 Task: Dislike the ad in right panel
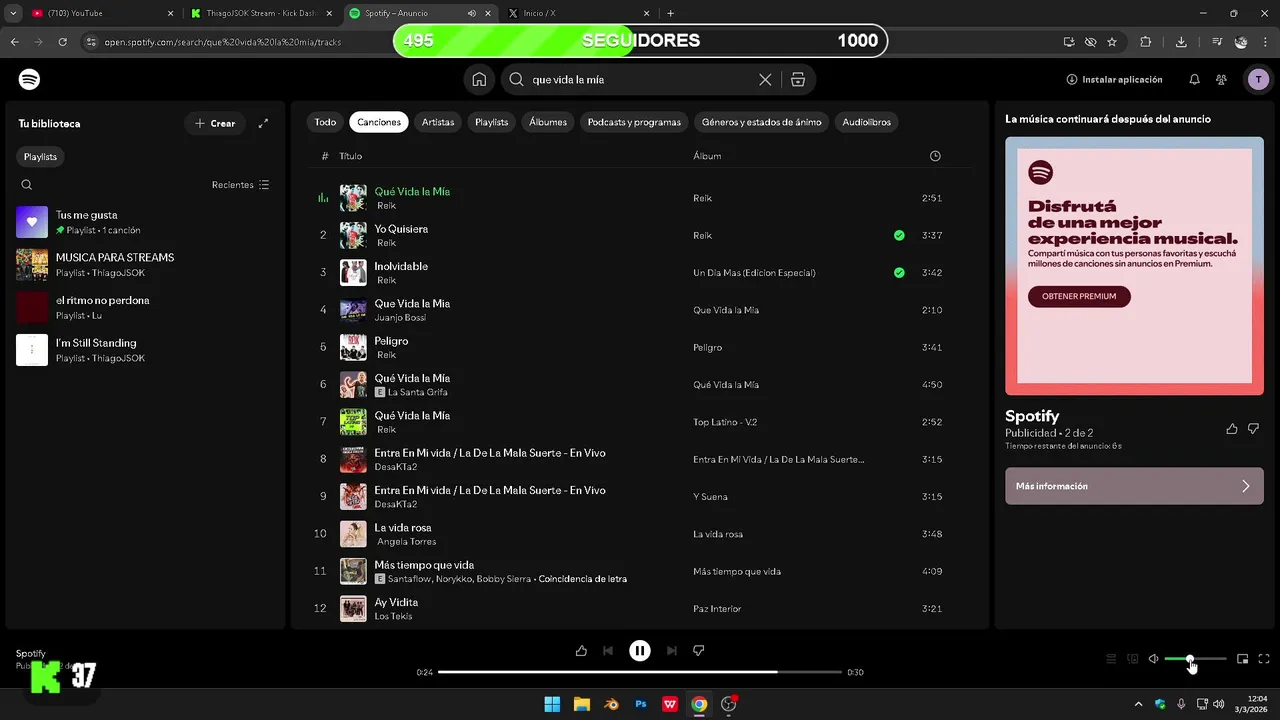pyautogui.click(x=1254, y=428)
